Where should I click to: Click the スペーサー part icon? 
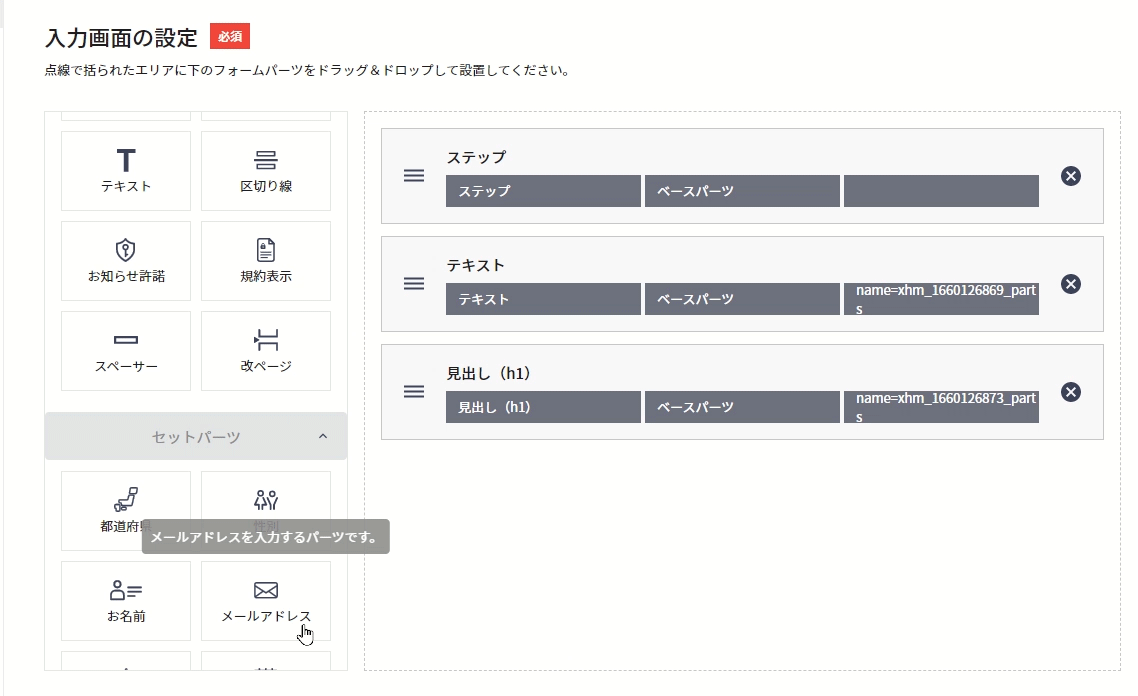point(125,350)
